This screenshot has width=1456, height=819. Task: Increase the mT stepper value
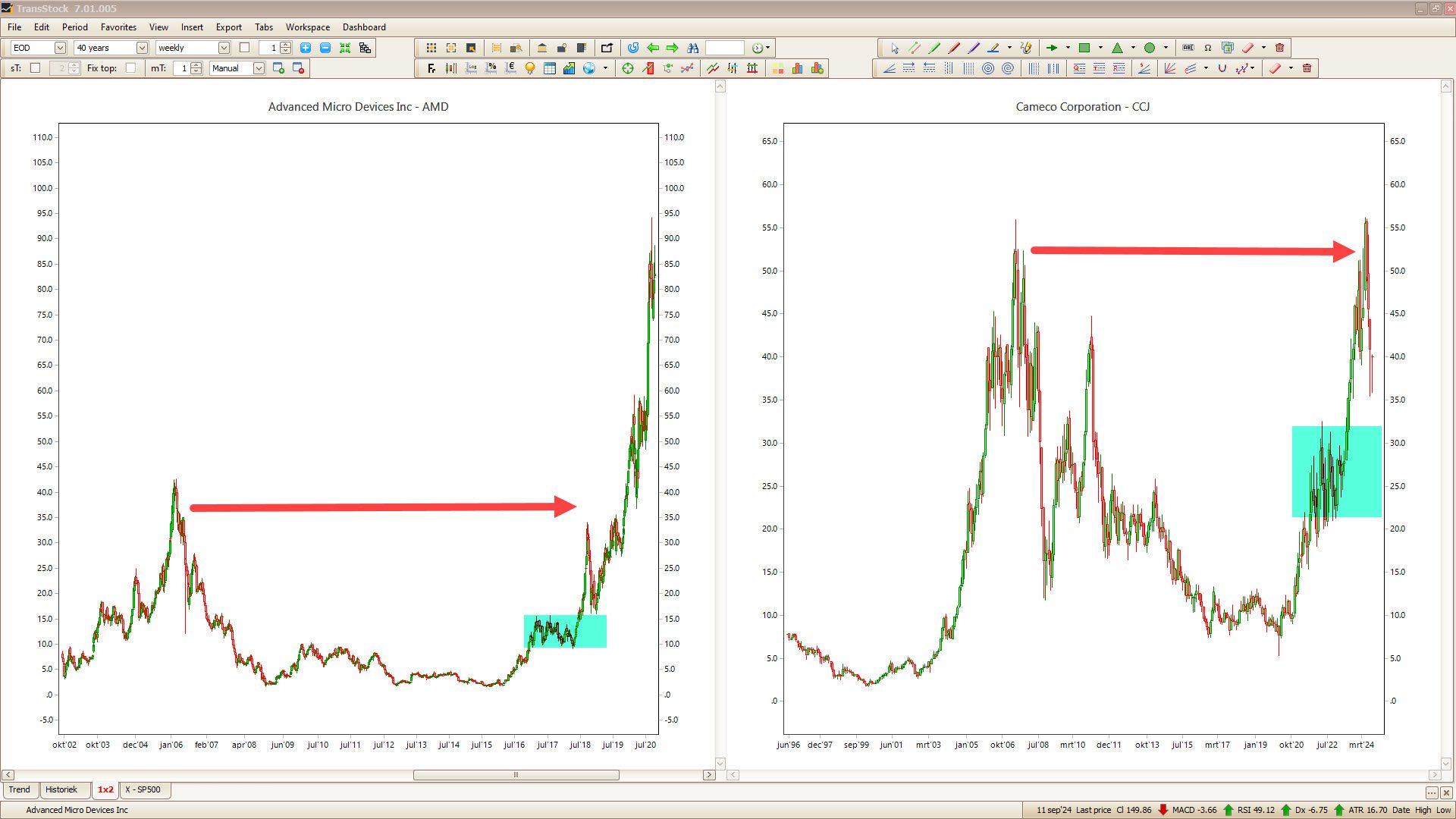coord(196,65)
